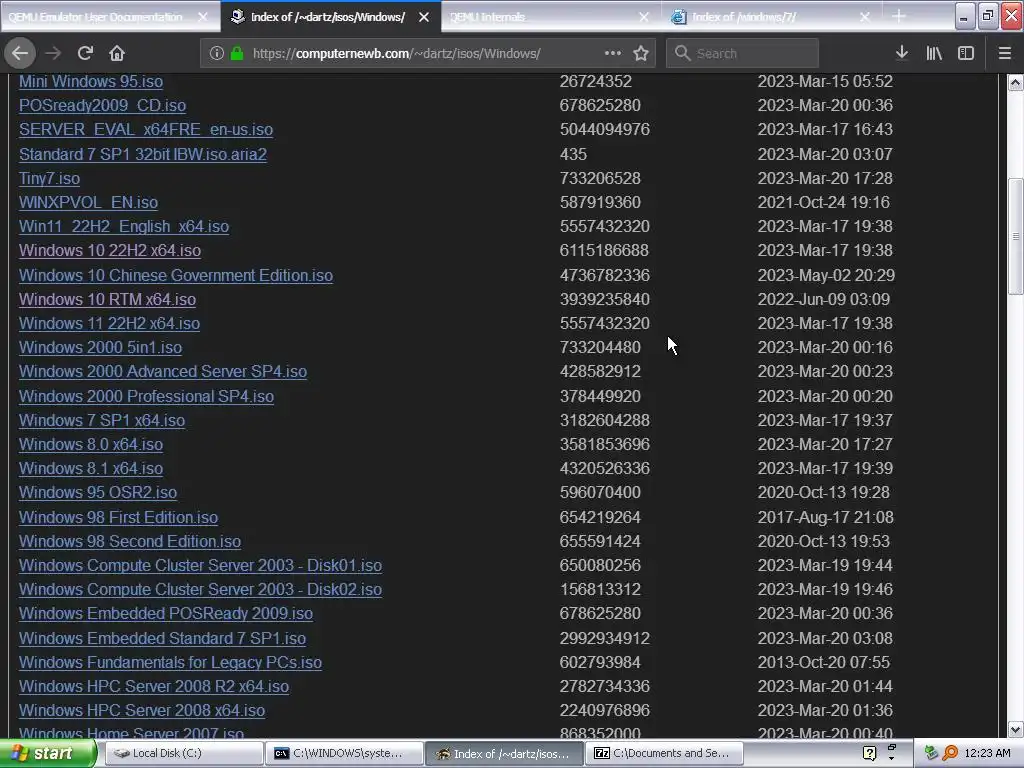Viewport: 1024px width, 768px height.
Task: Close the QEMU Emulator User Documentation tab
Action: pos(203,17)
